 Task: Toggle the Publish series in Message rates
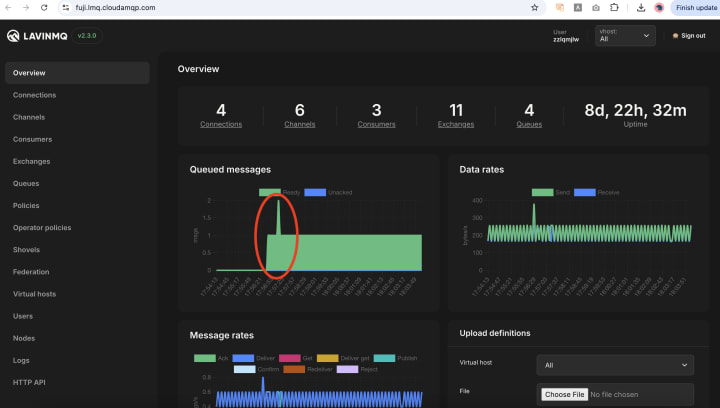coord(395,358)
